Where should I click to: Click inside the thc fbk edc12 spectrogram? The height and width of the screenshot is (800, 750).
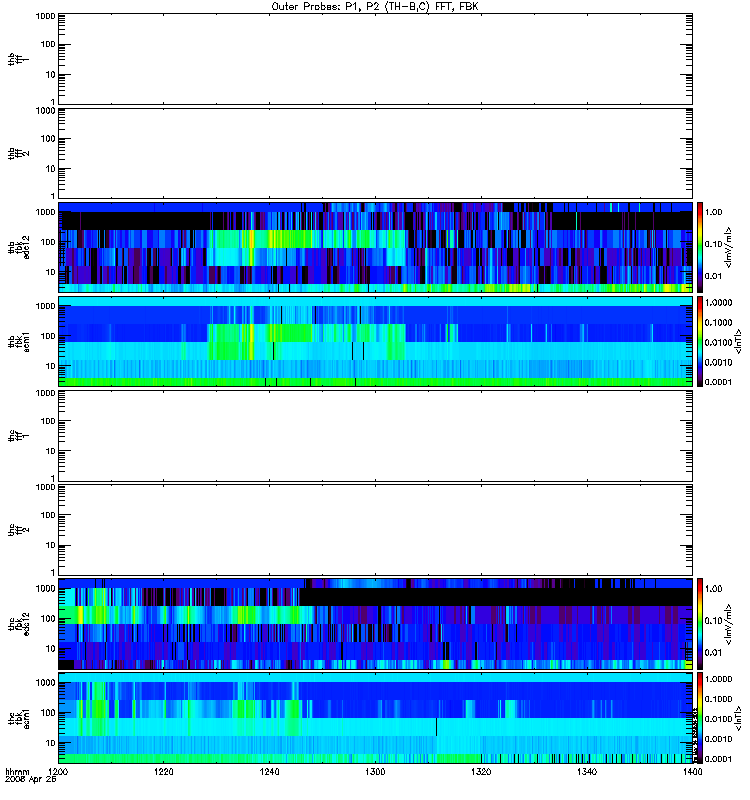tap(375, 624)
